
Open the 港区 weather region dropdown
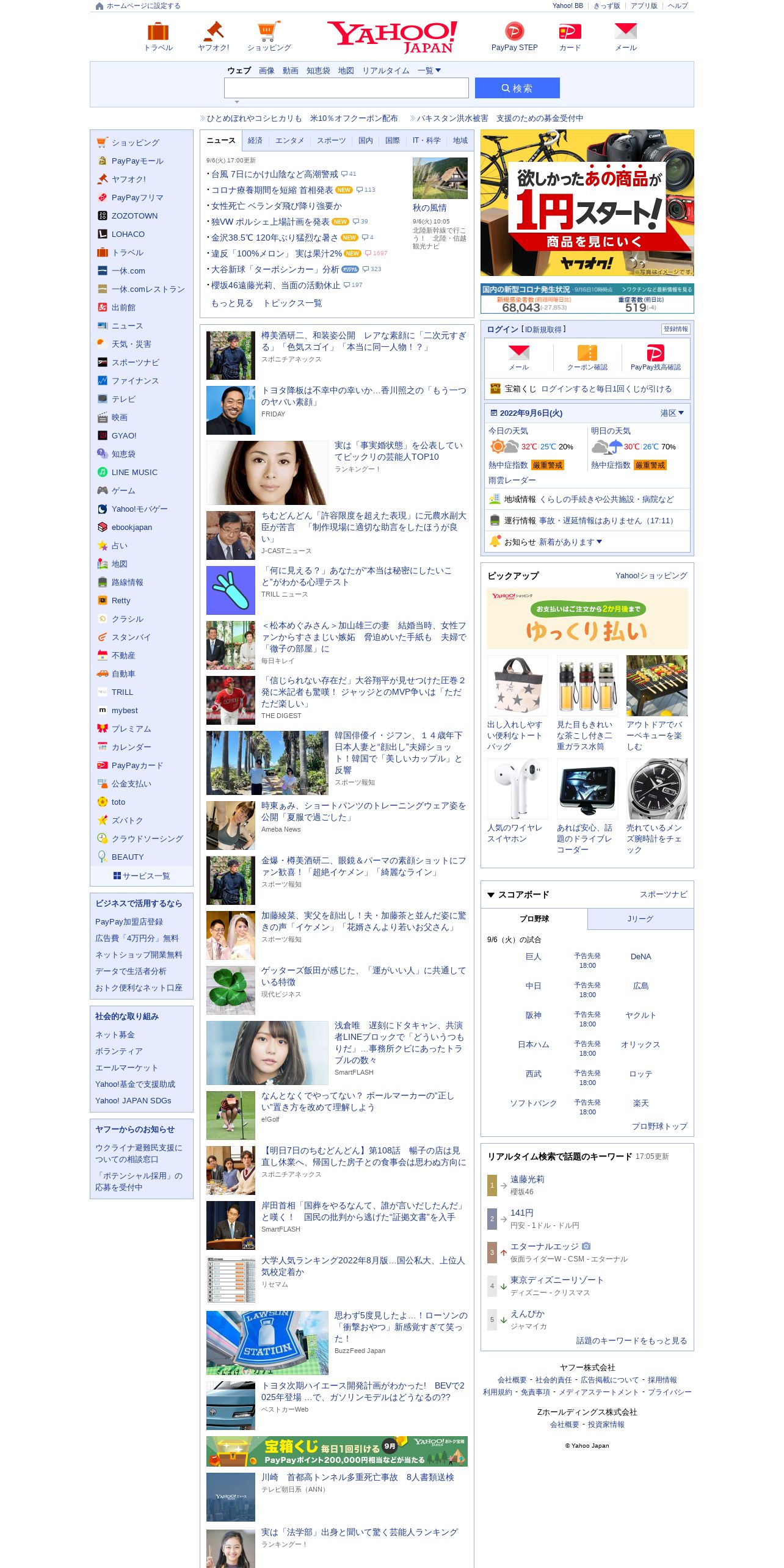click(672, 413)
